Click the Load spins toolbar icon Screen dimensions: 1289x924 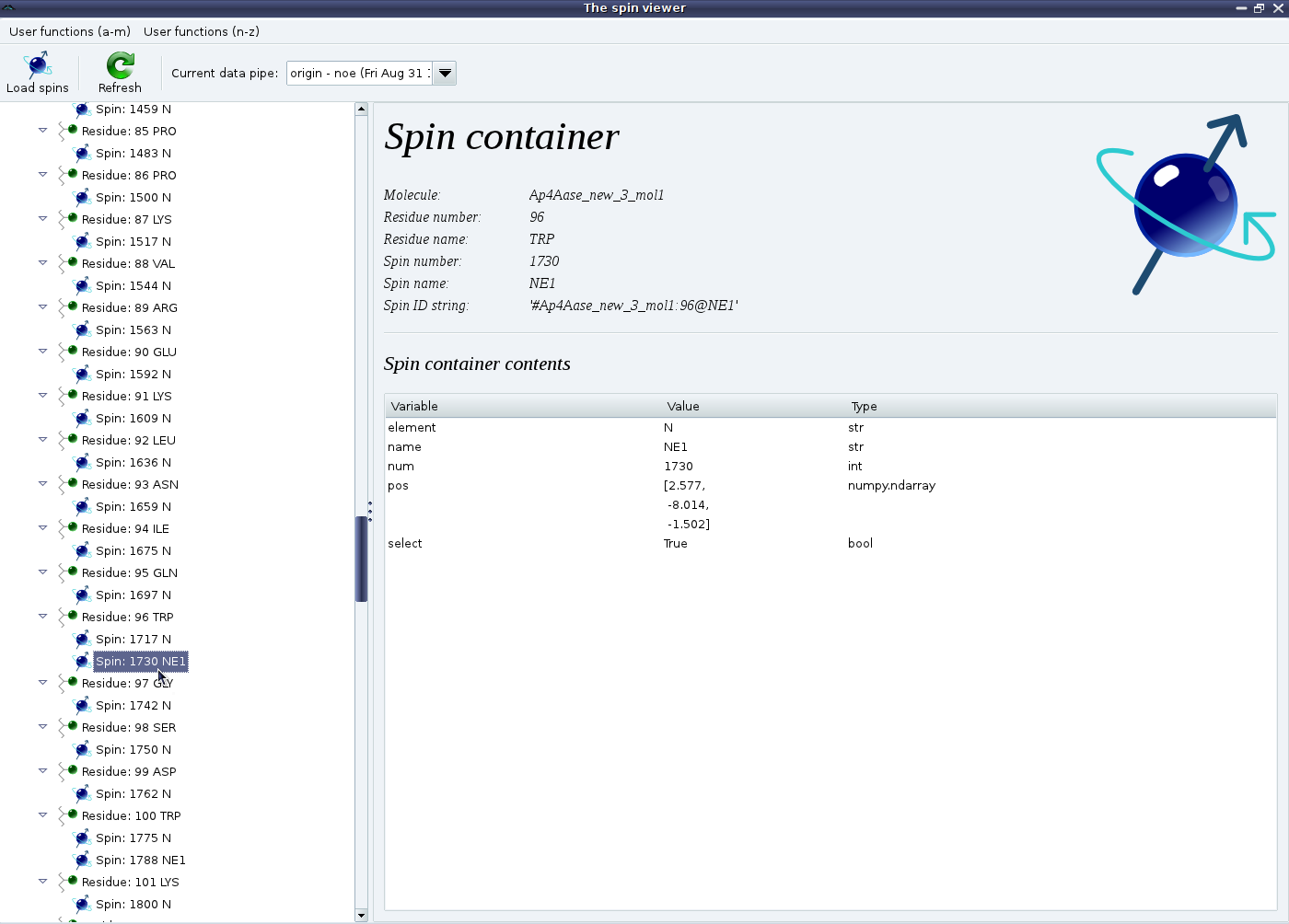[x=38, y=65]
